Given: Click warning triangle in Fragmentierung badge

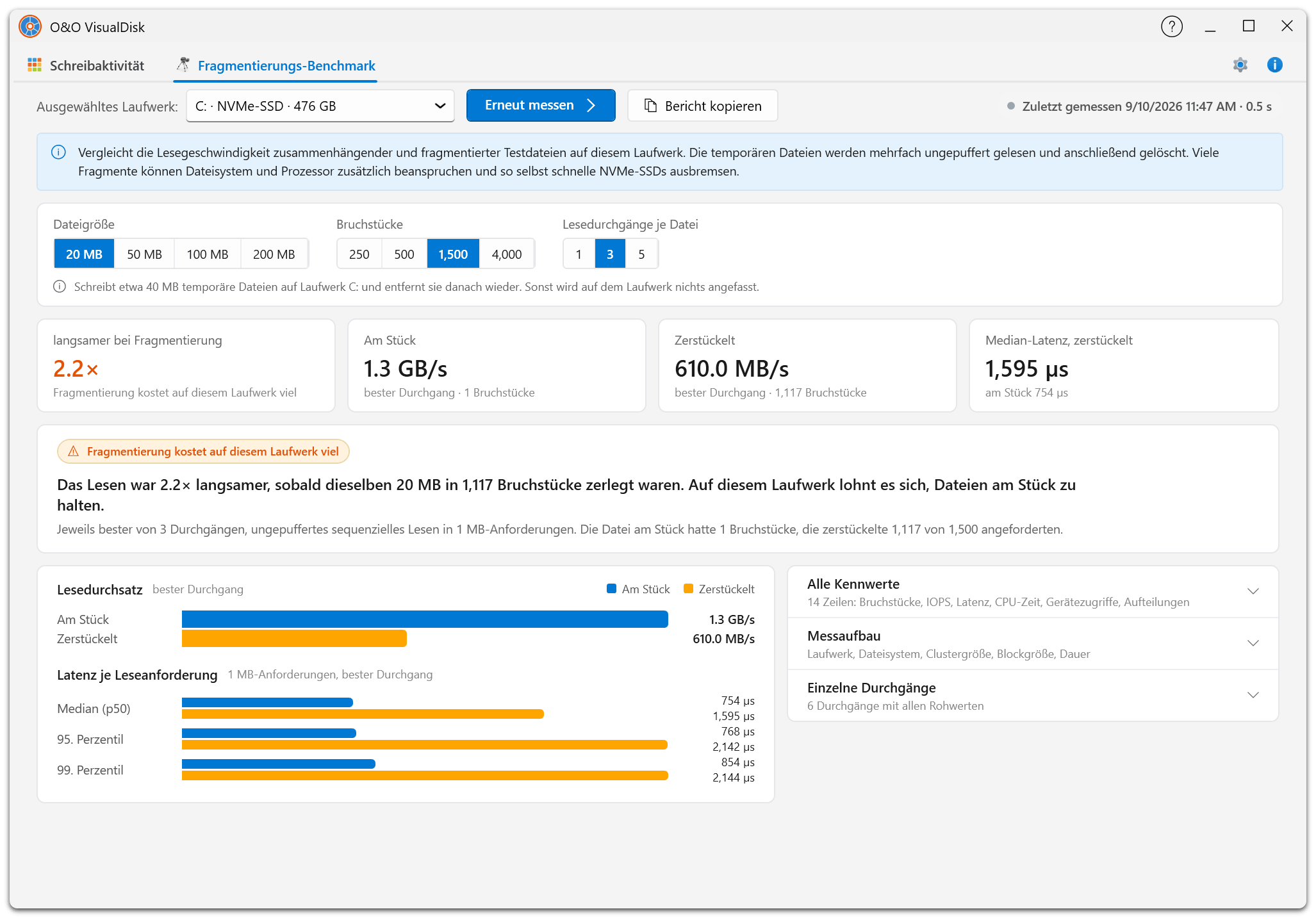Looking at the screenshot, I should click(x=74, y=452).
